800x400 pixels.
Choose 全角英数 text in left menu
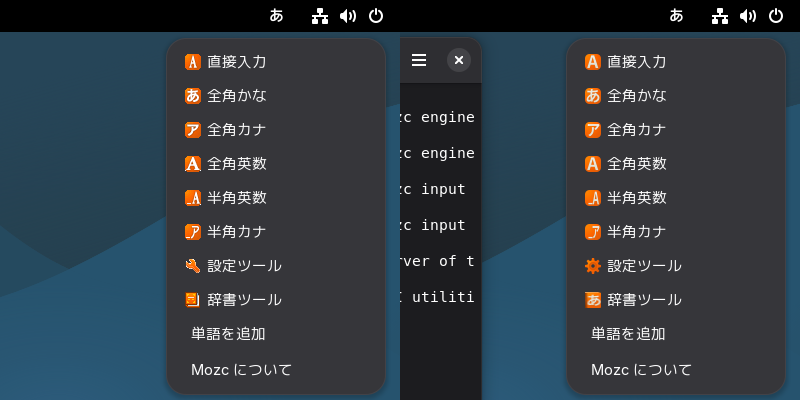coord(237,164)
